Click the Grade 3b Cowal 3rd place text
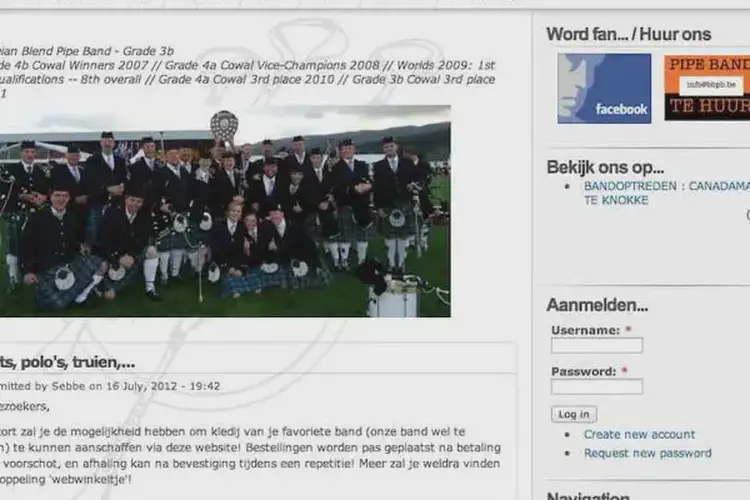Viewport: 750px width, 500px height. point(424,79)
